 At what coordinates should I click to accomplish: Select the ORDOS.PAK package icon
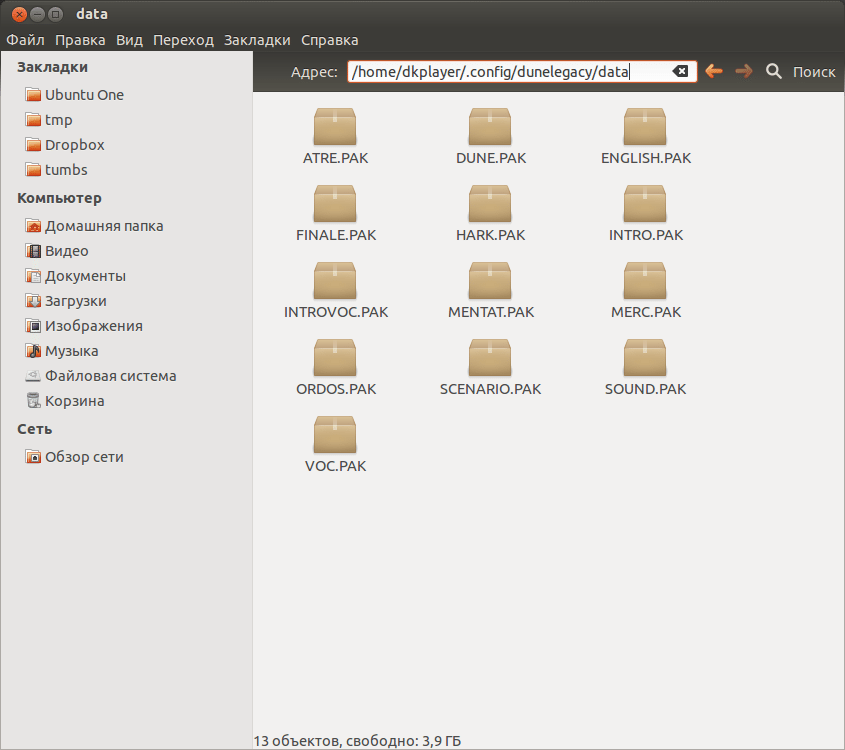tap(335, 358)
